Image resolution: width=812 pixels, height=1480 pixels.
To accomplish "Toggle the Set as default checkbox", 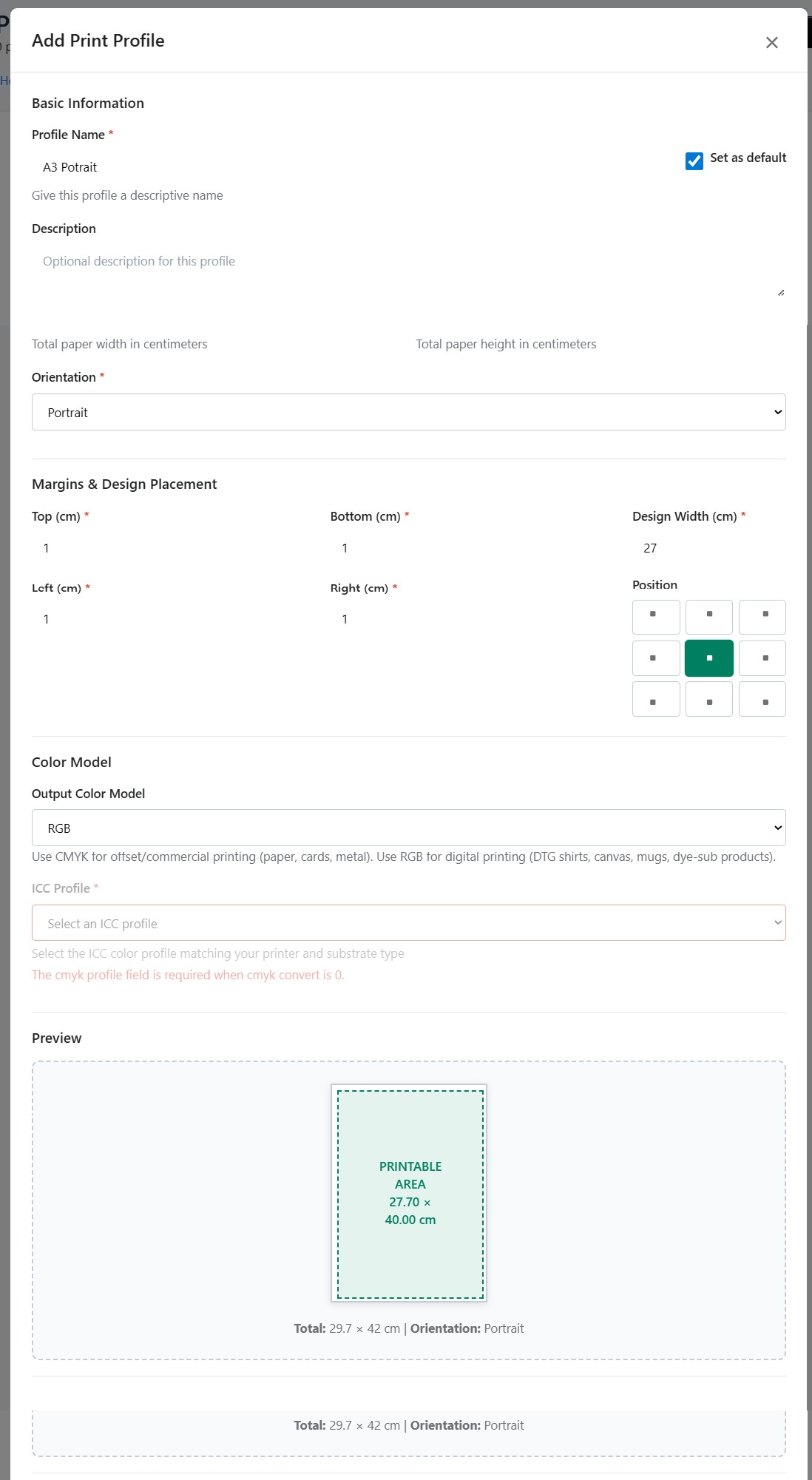I will (x=694, y=160).
